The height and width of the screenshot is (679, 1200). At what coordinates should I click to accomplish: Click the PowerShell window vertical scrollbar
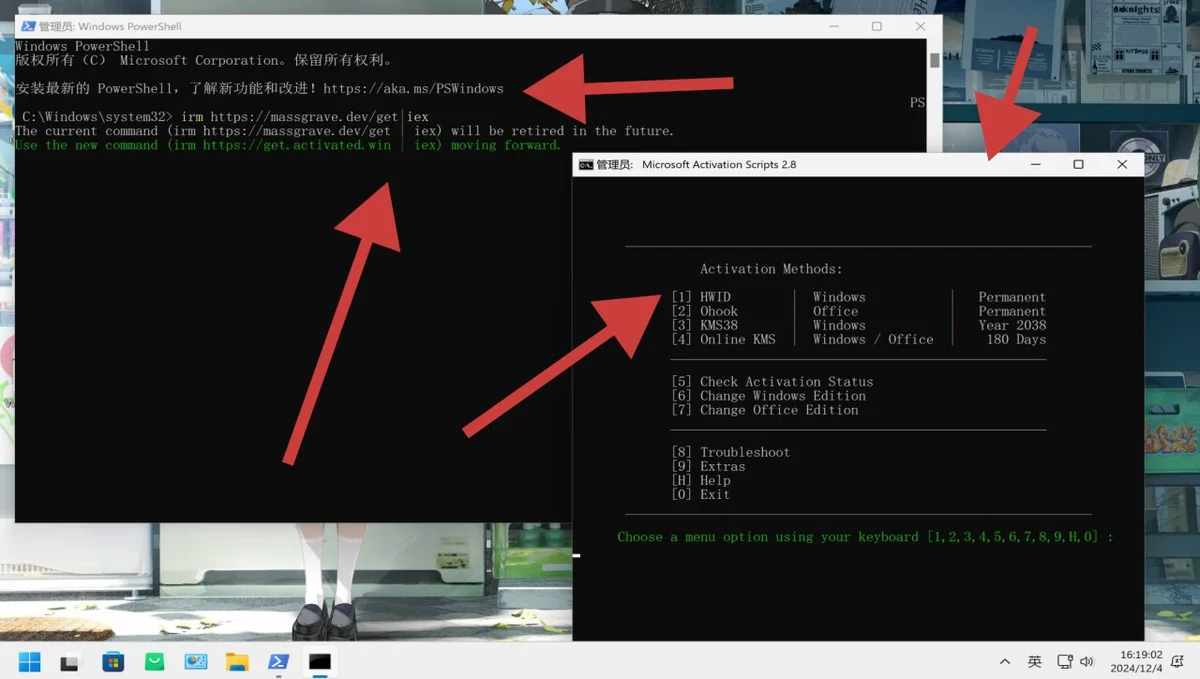(934, 60)
